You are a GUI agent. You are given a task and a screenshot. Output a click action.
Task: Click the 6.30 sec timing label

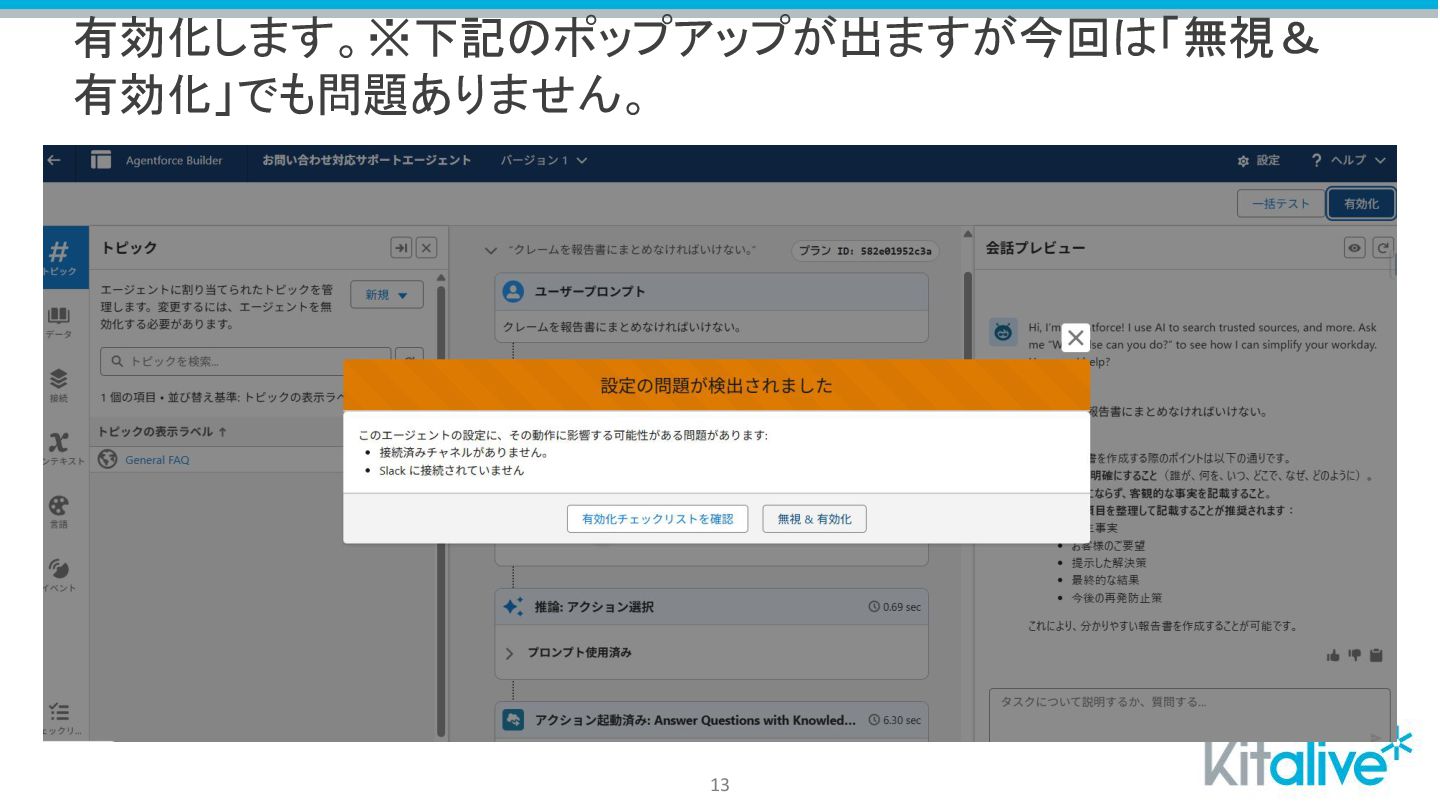point(895,720)
